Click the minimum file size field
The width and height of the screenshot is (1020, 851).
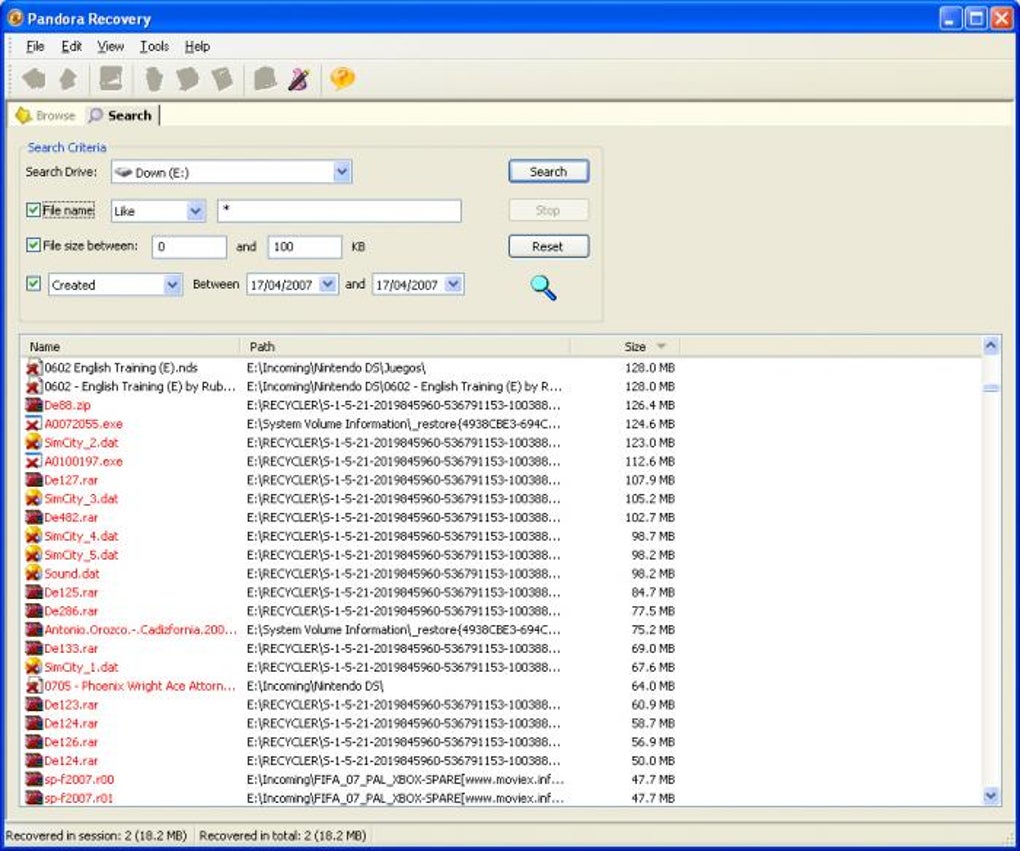pos(189,247)
